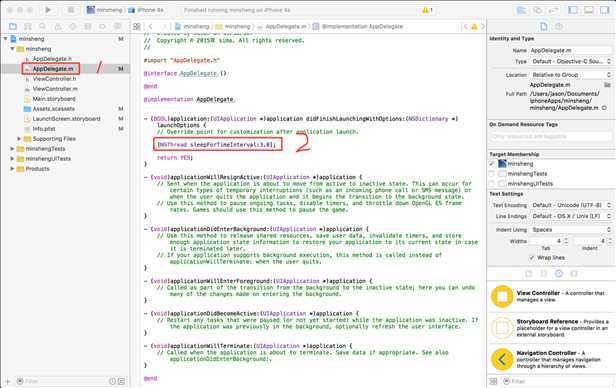
Task: Open the Report navigator
Action: (117, 26)
